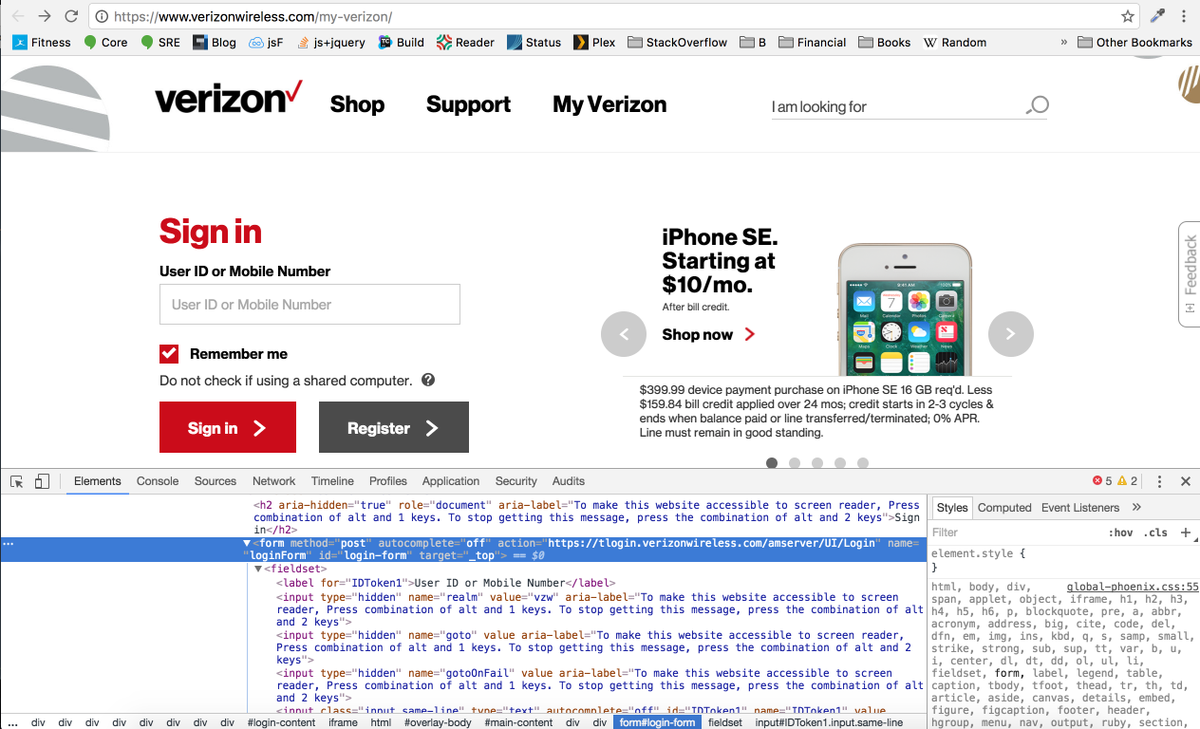The height and width of the screenshot is (729, 1200).
Task: Show next carousel slide arrow
Action: point(1011,334)
